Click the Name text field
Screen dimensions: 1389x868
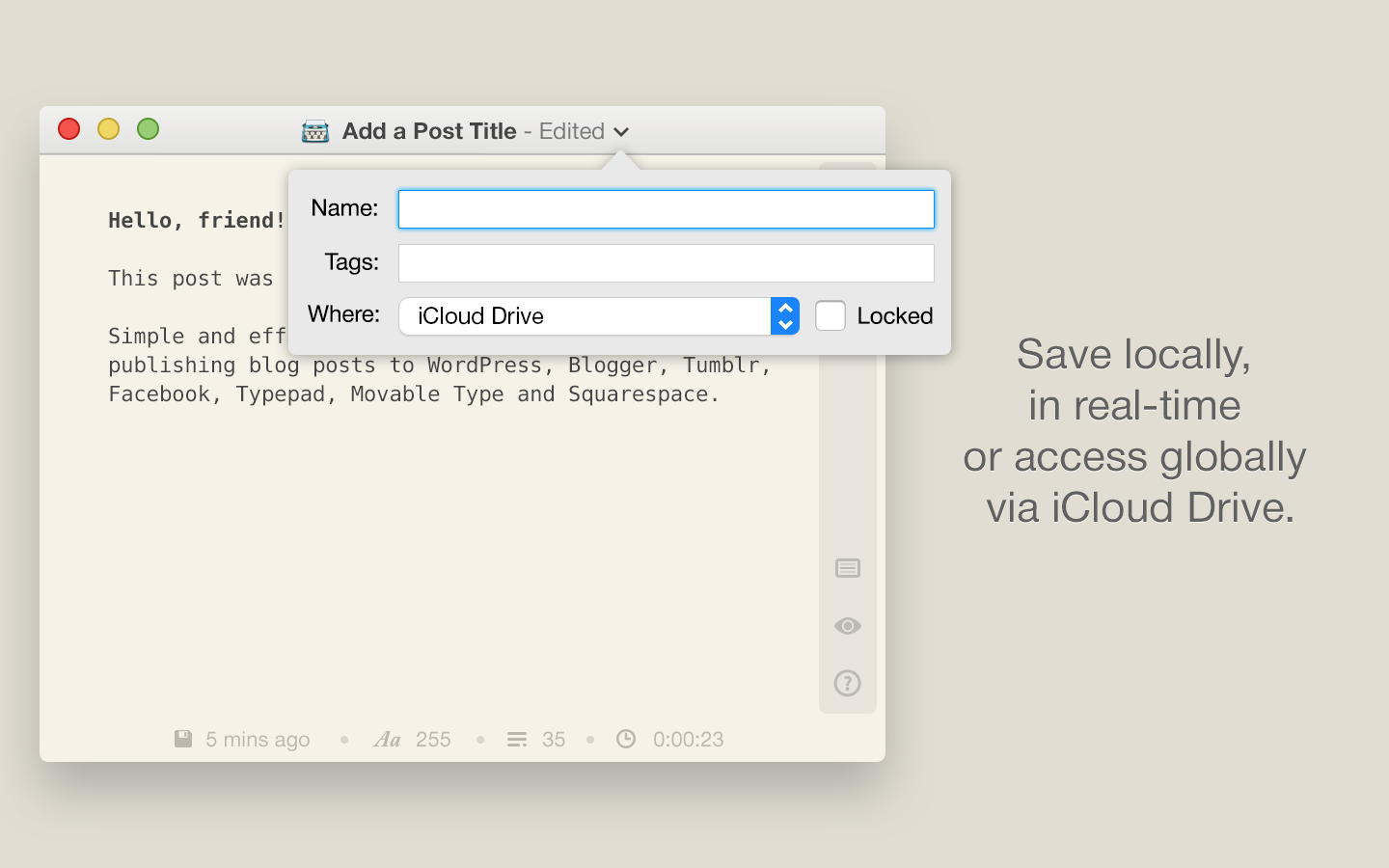[666, 209]
